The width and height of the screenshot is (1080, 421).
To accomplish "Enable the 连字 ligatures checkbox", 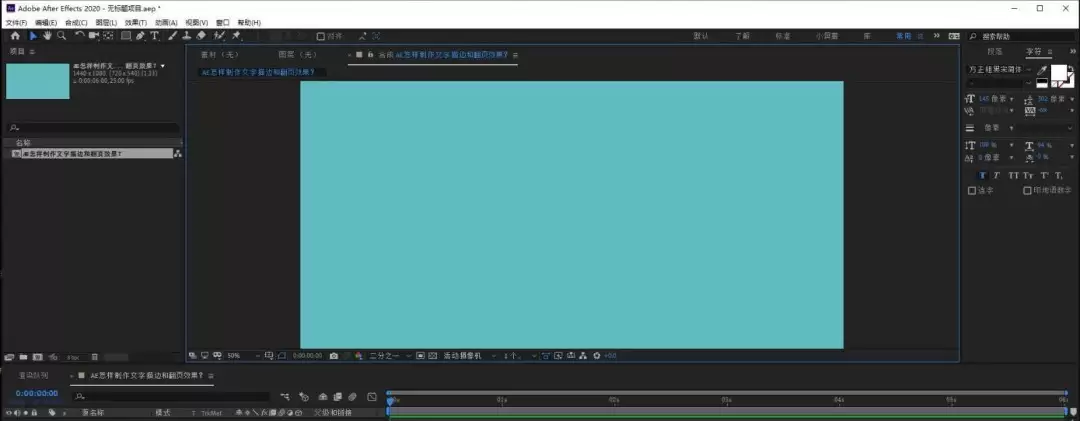I will pos(972,190).
